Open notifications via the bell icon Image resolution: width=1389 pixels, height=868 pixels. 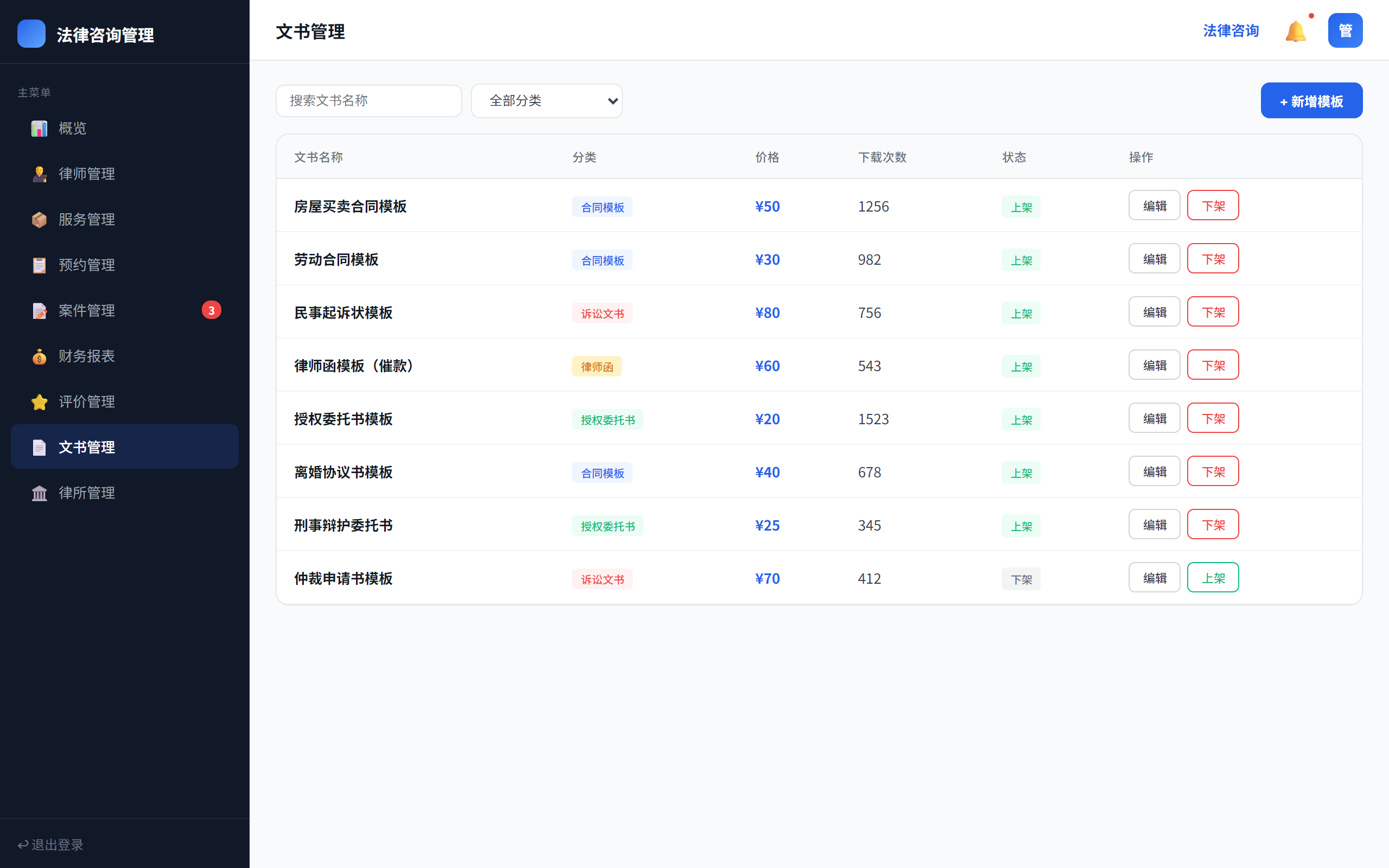1296,31
